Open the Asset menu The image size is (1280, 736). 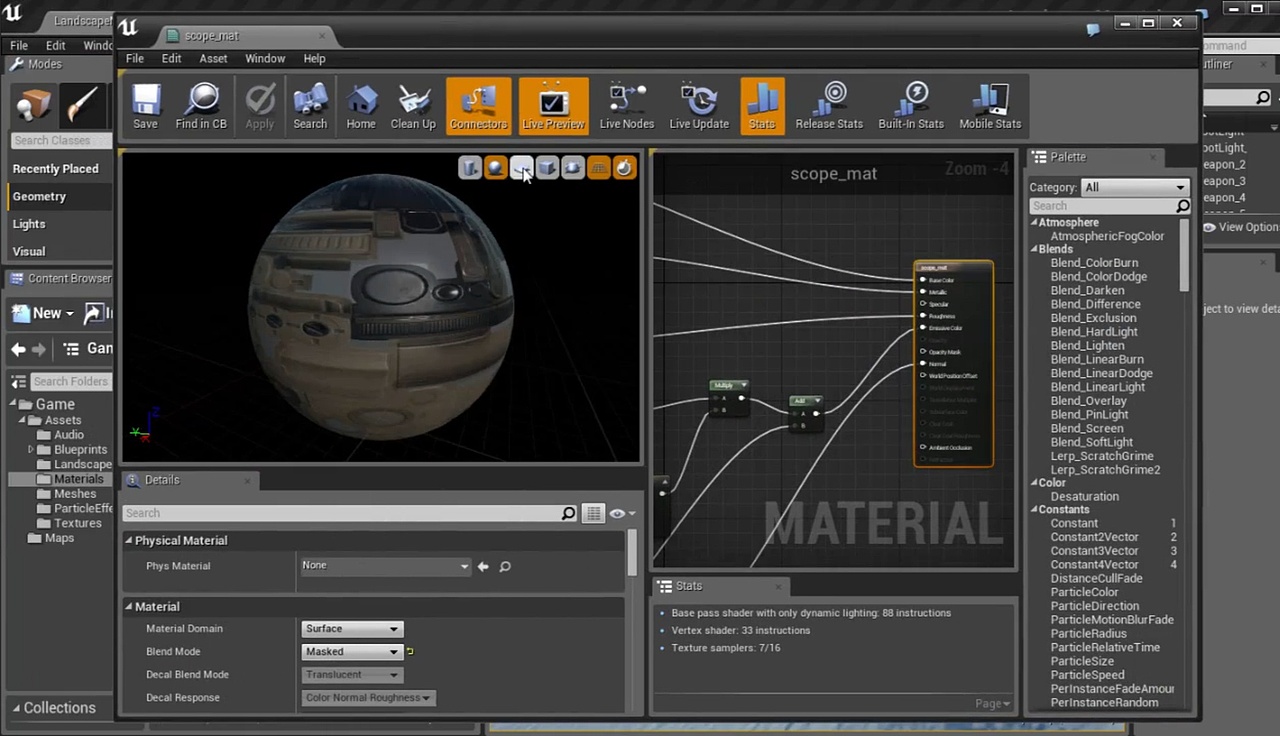coord(213,58)
